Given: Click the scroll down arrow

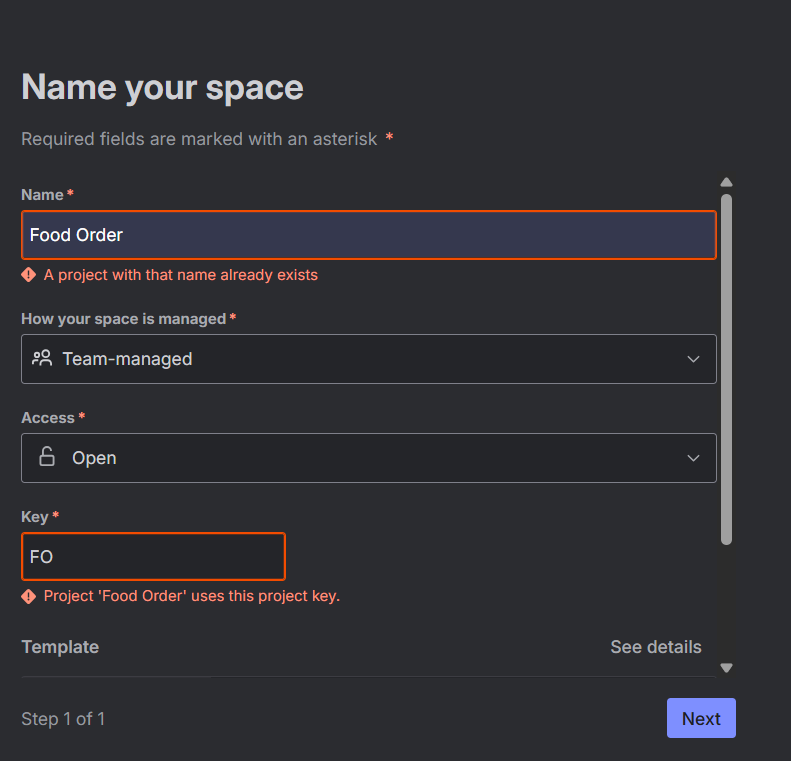Looking at the screenshot, I should [x=727, y=668].
